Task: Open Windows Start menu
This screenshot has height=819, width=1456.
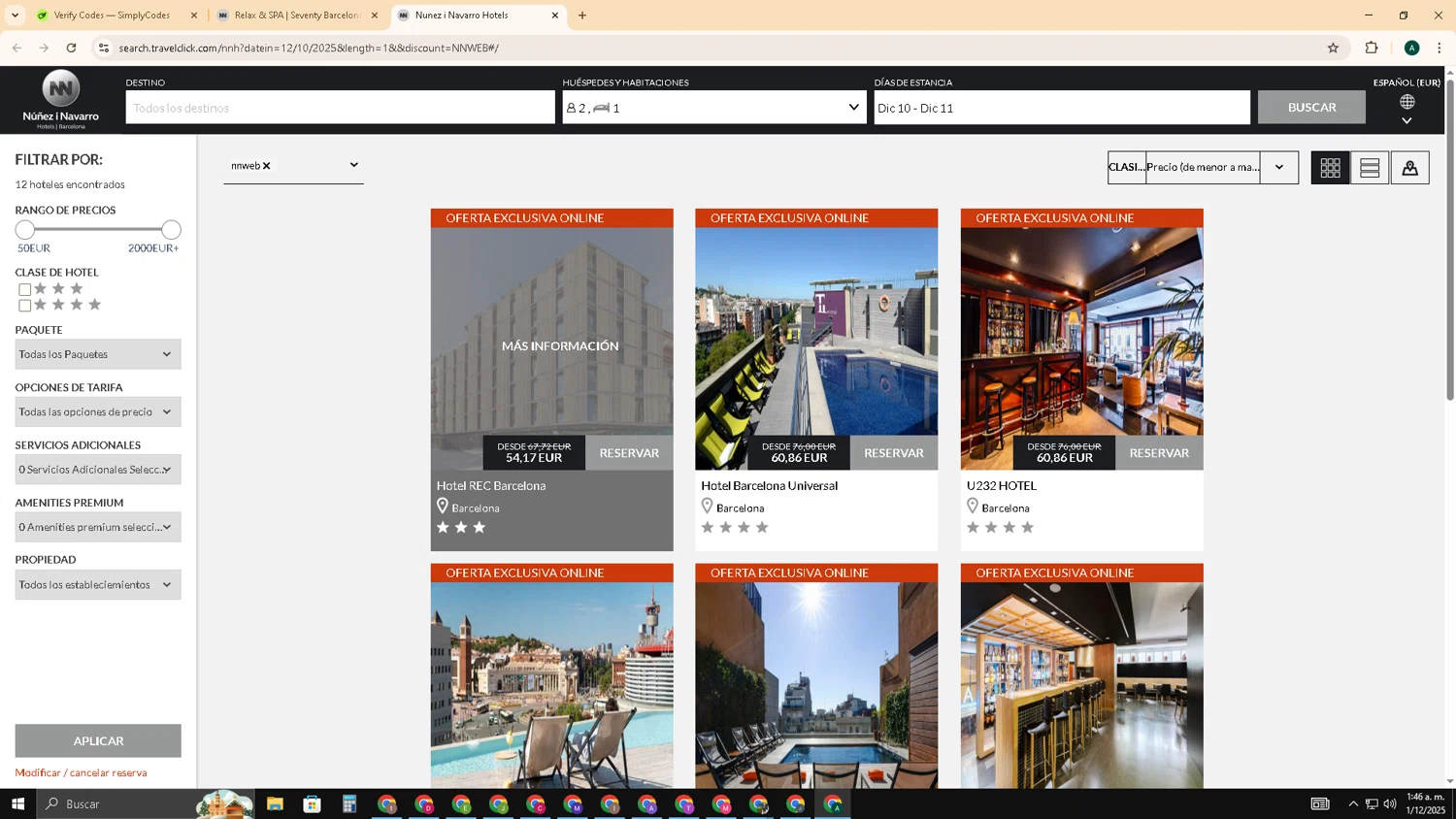Action: click(x=17, y=803)
